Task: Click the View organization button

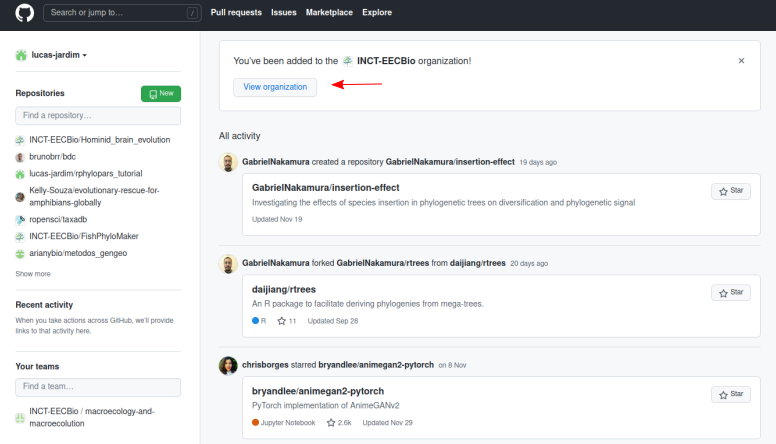Action: tap(275, 87)
